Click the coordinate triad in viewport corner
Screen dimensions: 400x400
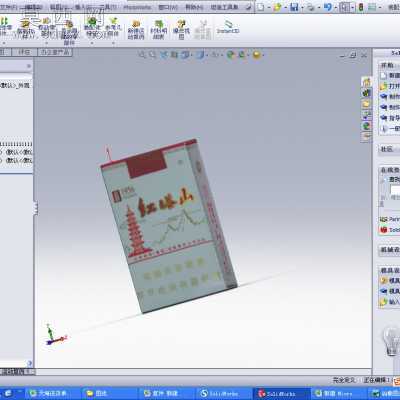coord(55,335)
